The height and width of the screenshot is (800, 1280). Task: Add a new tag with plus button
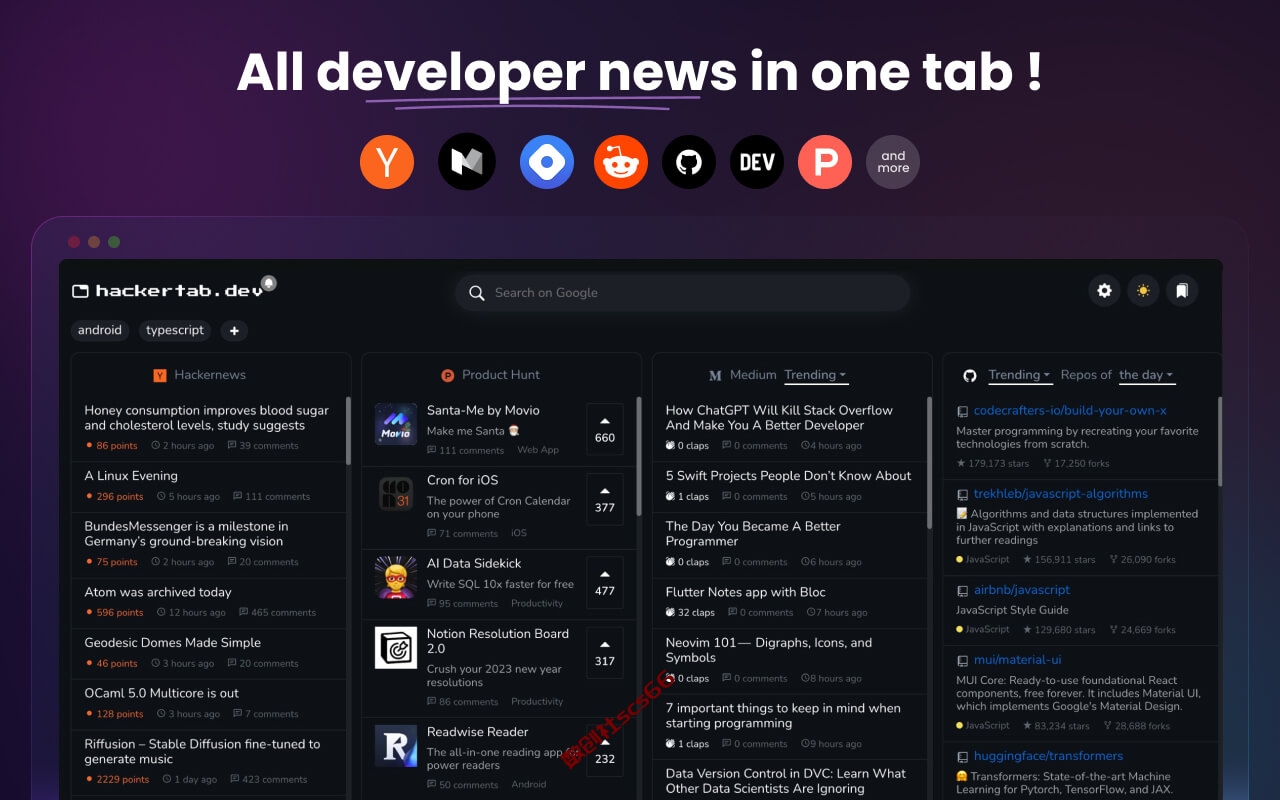tap(234, 330)
